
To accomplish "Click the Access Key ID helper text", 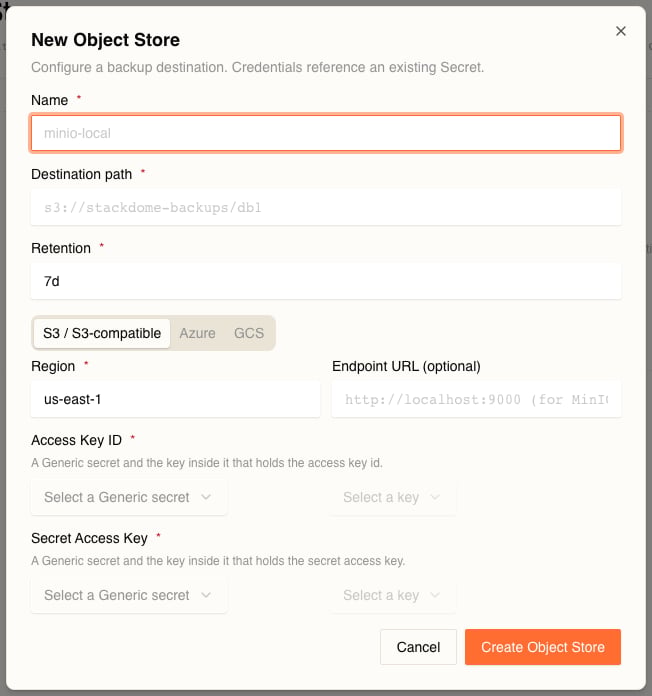I will pyautogui.click(x=207, y=463).
